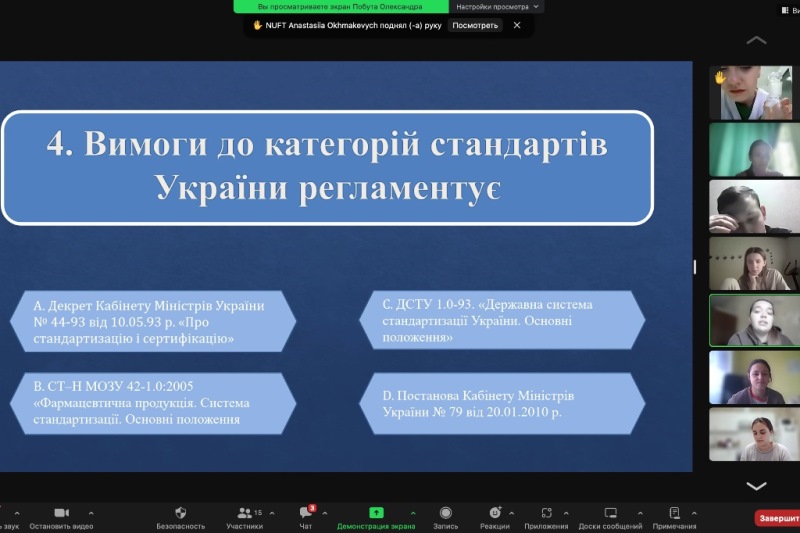Click answer D about Постанова № 79
Screen dimensions: 800x533
click(502, 403)
